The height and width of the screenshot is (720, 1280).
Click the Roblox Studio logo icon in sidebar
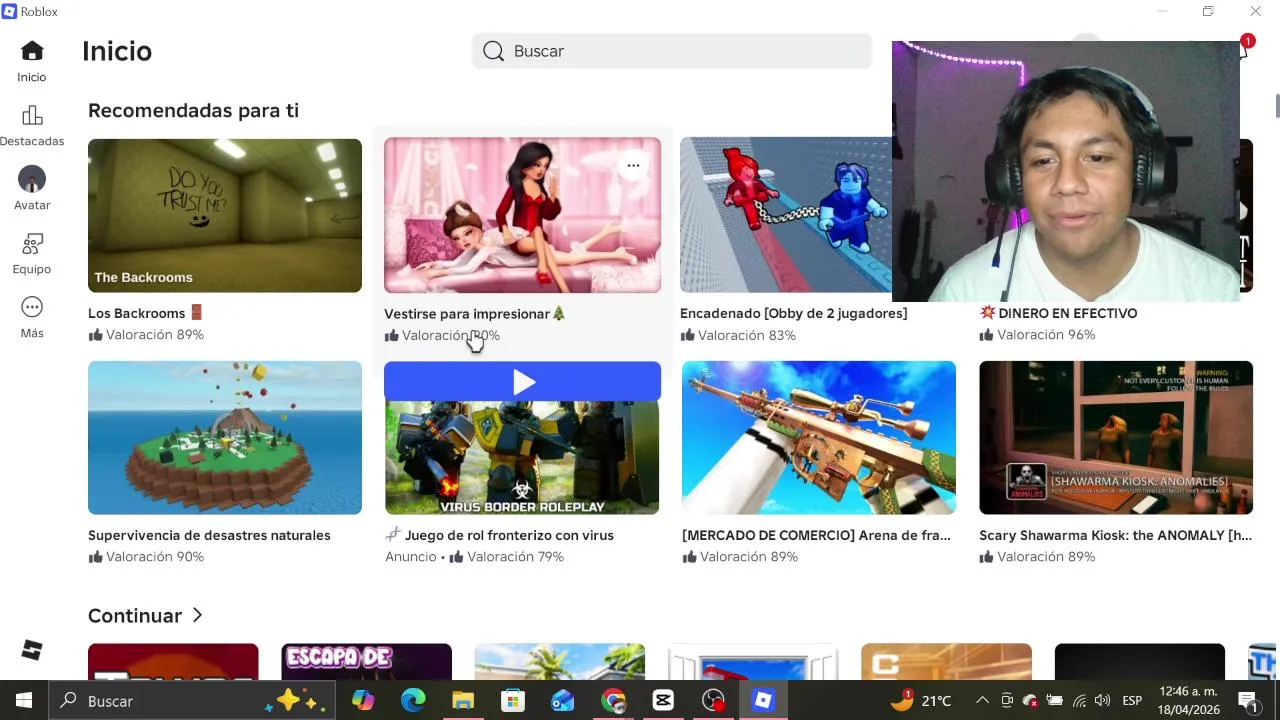coord(32,650)
